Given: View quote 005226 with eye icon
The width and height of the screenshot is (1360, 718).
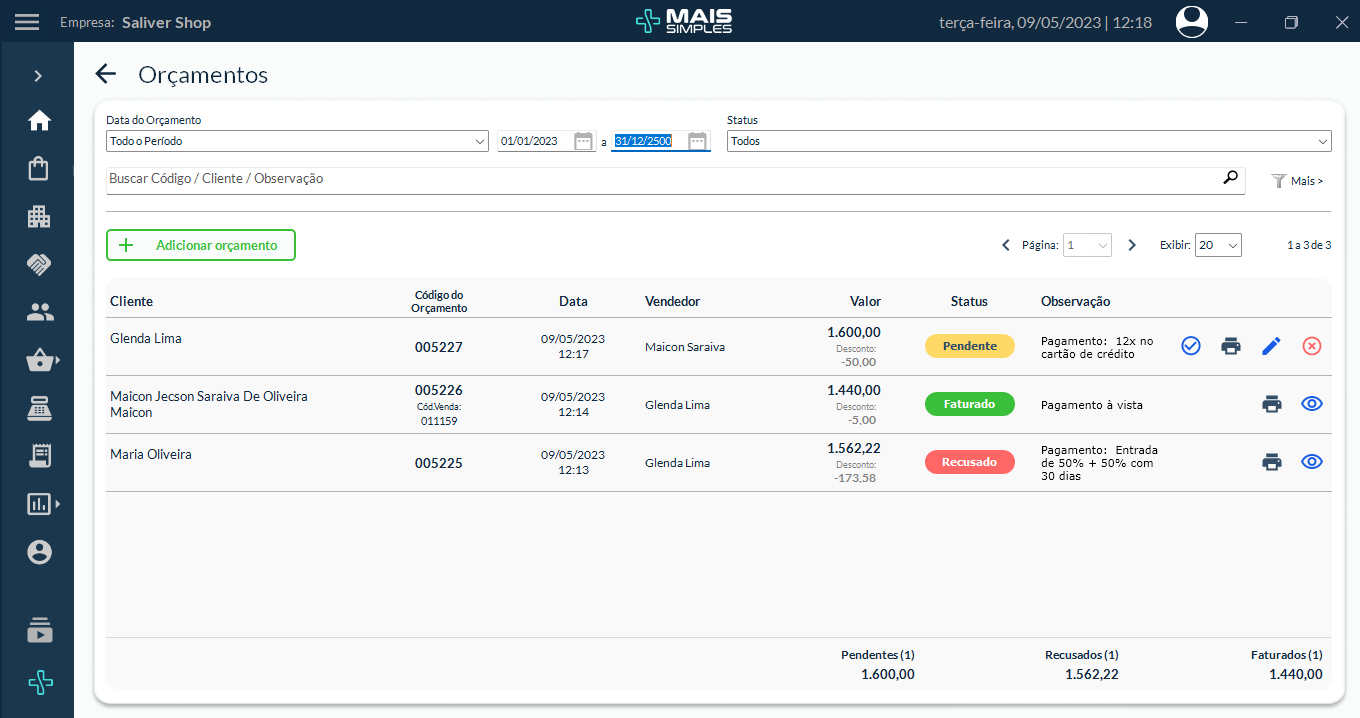Looking at the screenshot, I should pos(1312,404).
